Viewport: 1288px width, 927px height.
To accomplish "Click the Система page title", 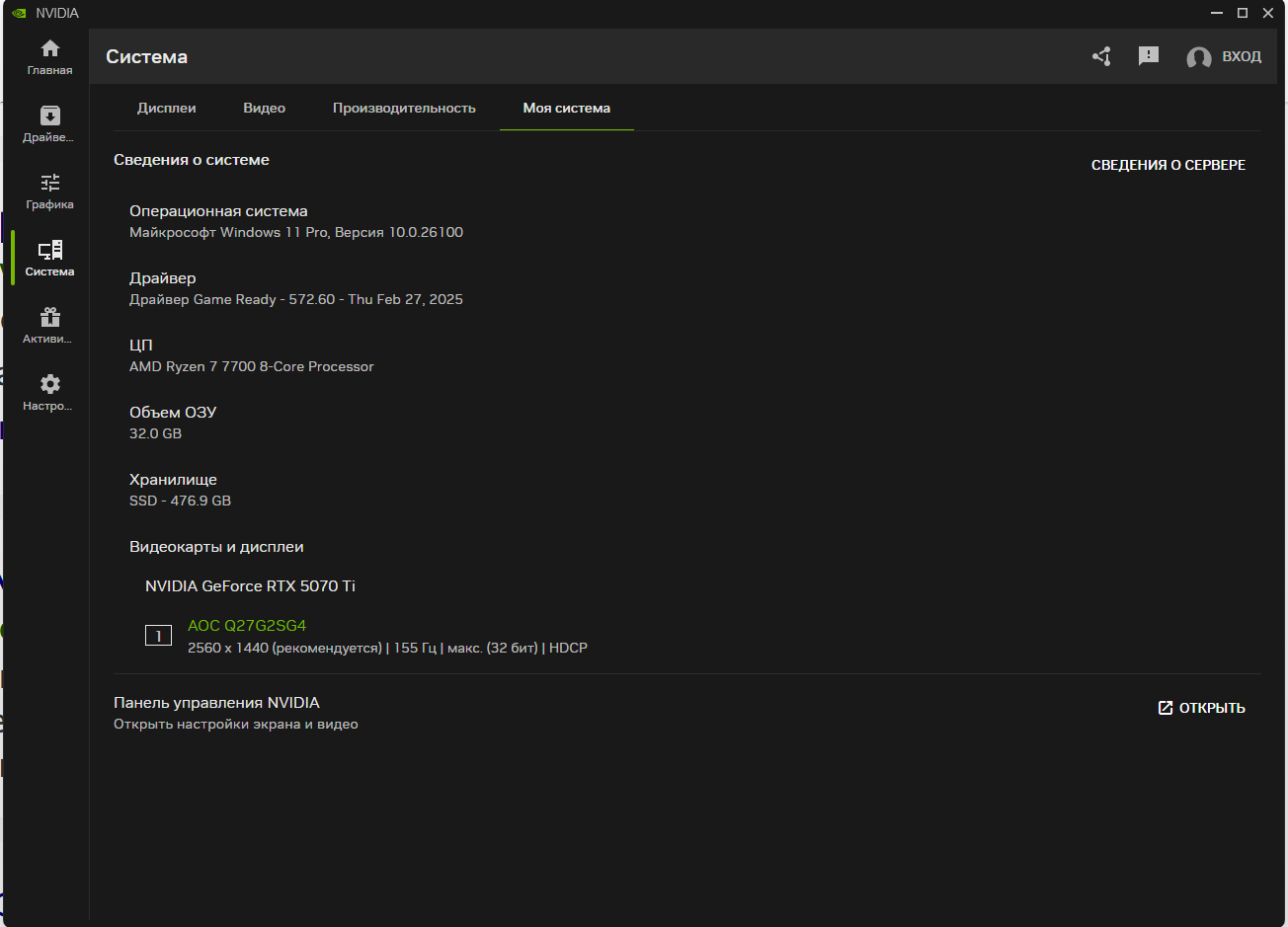I will click(x=147, y=57).
